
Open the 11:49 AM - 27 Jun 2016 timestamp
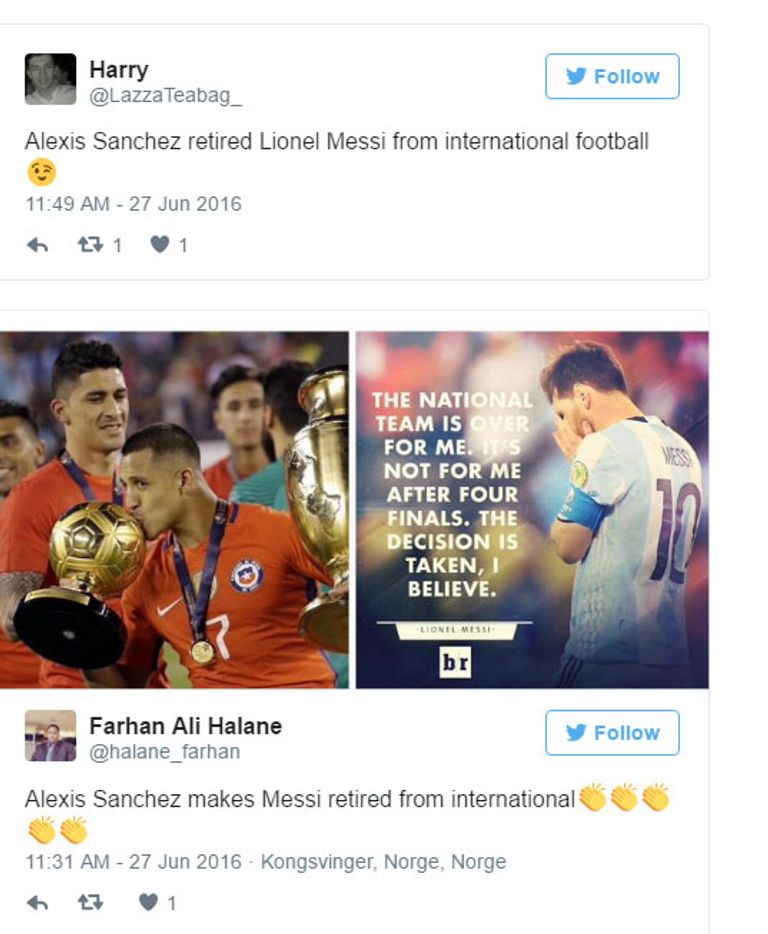click(x=133, y=204)
